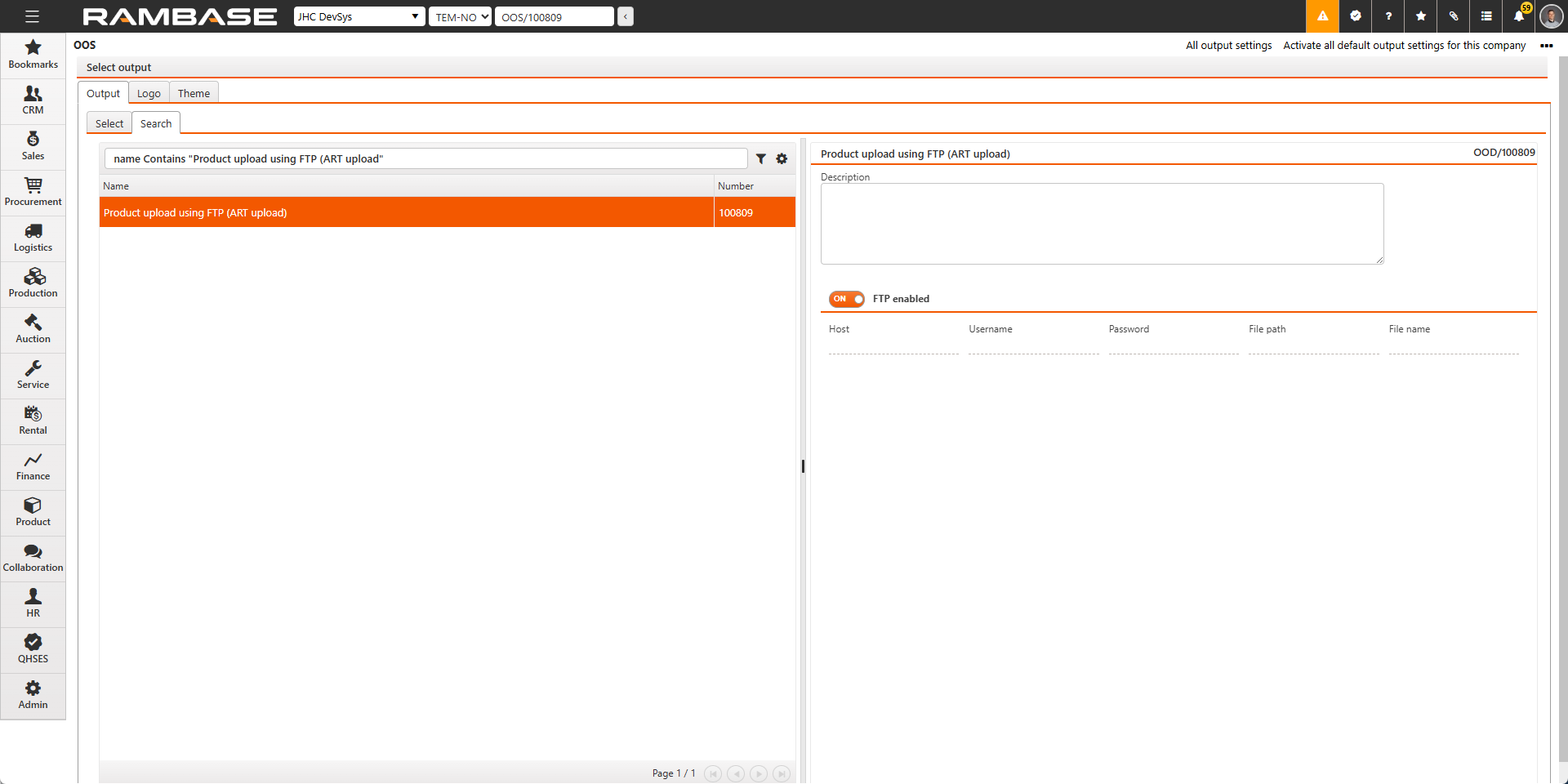Open search grid settings gear
This screenshot has width=1568, height=784.
(x=782, y=159)
